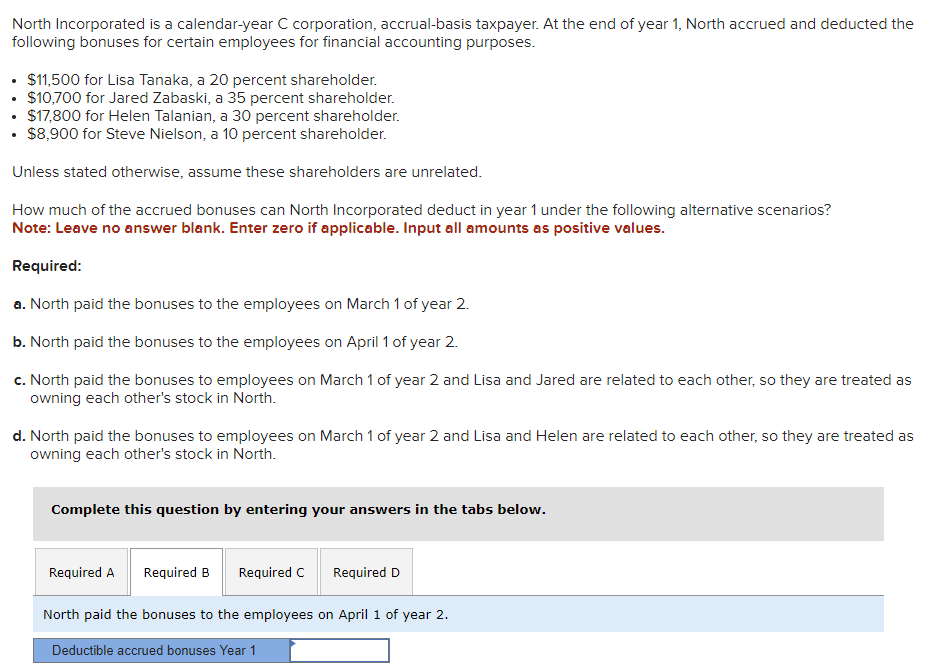Click the 'Complete this question' instruction banner
Screen dimensions: 934x672
tap(458, 514)
